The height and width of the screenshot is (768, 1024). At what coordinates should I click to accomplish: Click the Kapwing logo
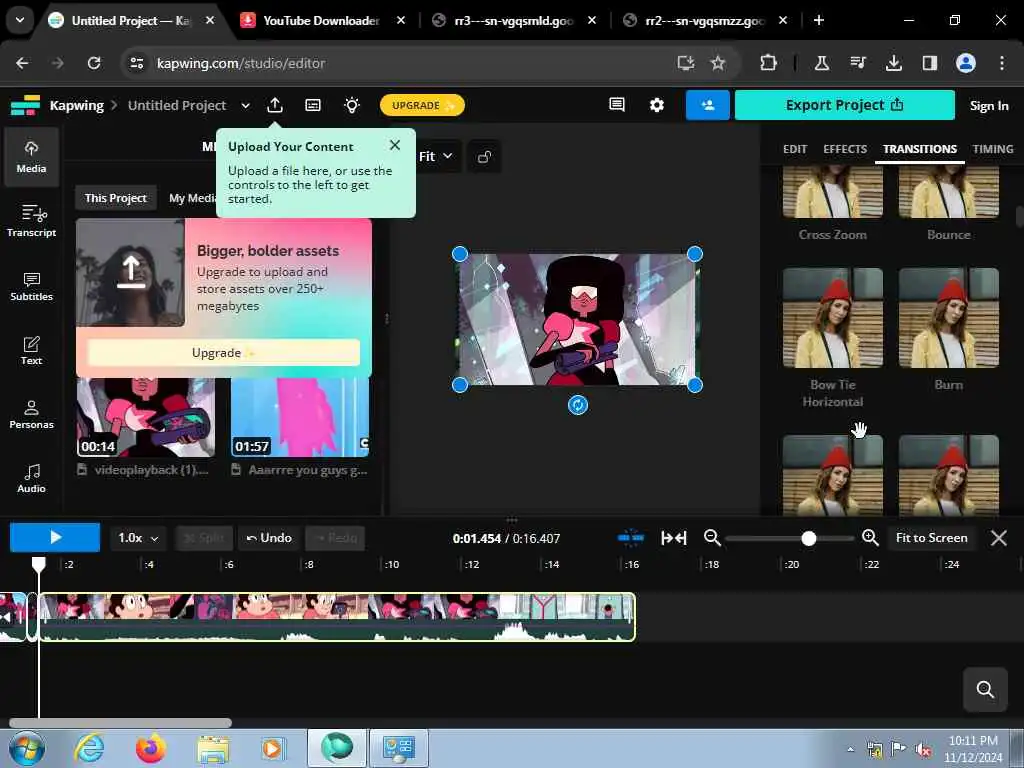pyautogui.click(x=25, y=105)
